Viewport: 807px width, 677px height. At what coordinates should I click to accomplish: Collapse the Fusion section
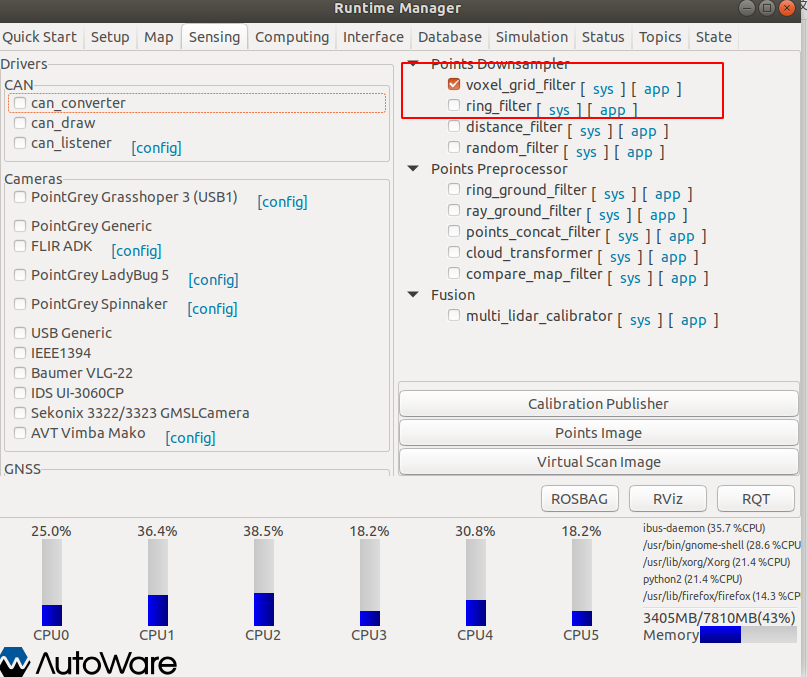click(x=413, y=295)
